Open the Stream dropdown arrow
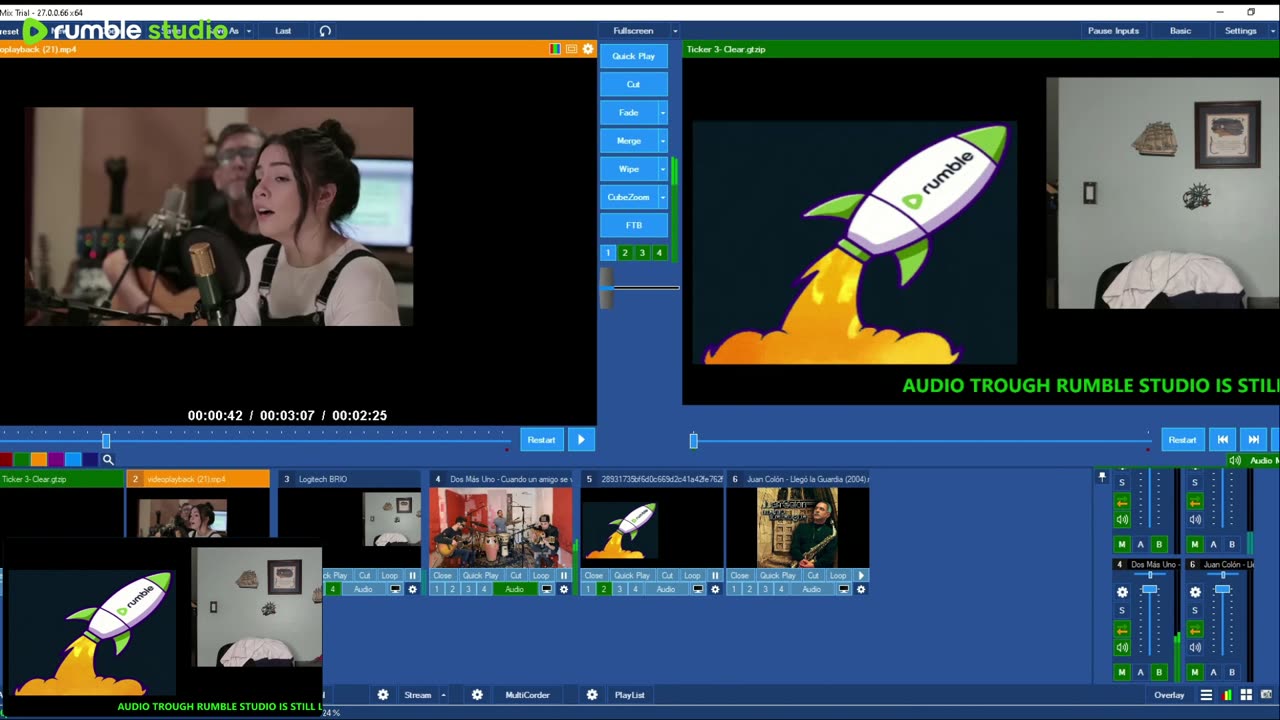 pos(443,695)
